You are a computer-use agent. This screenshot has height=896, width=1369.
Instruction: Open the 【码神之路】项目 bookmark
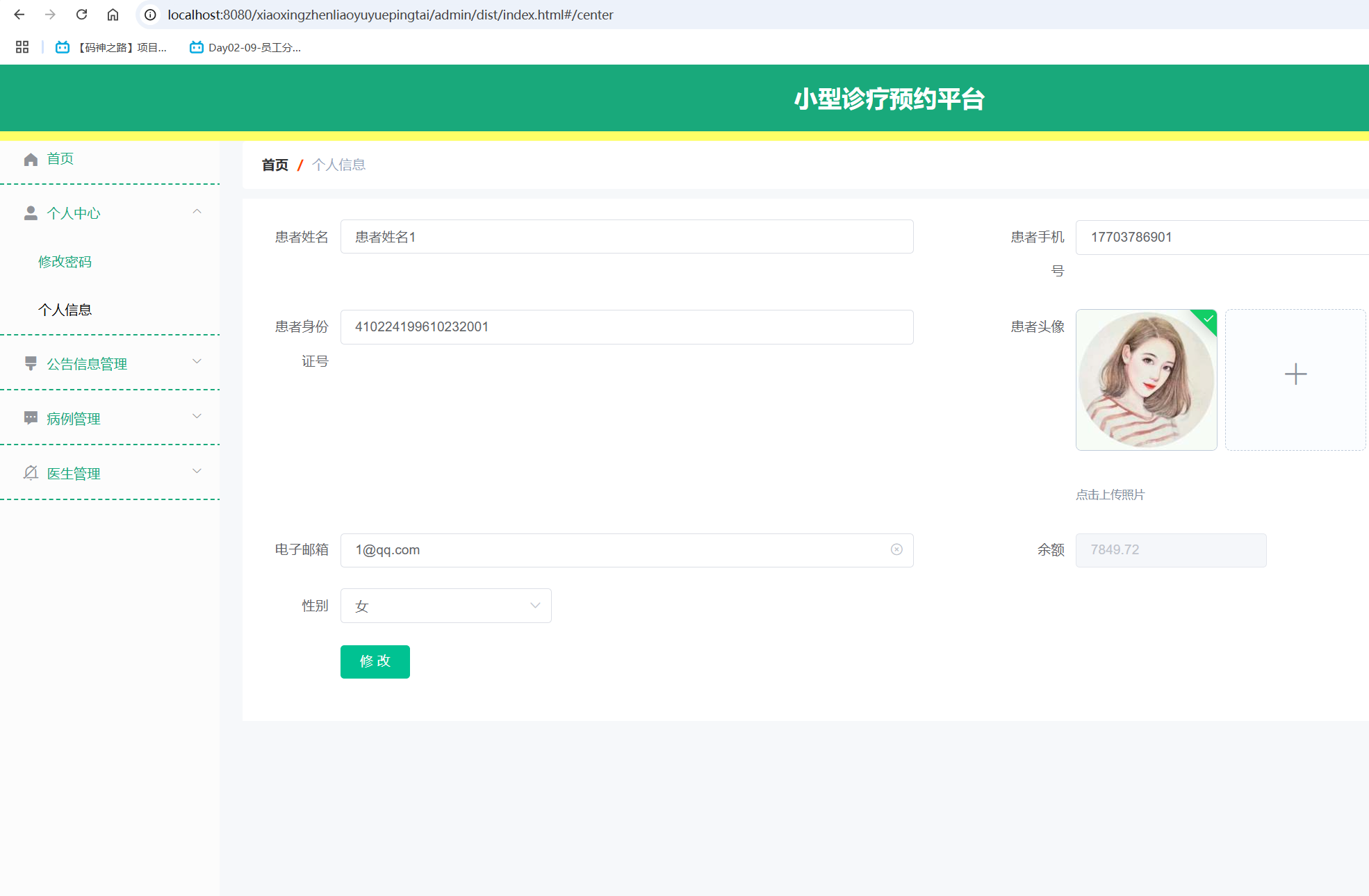[111, 47]
